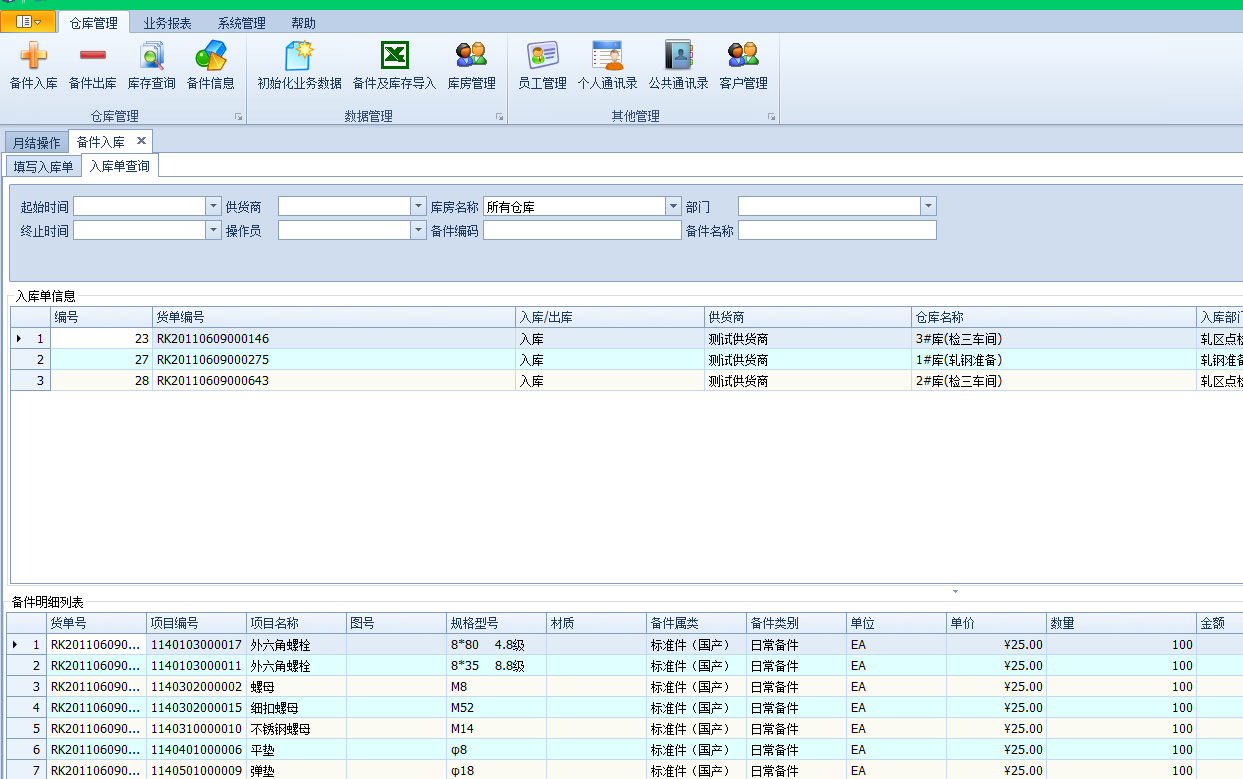Image resolution: width=1243 pixels, height=779 pixels.
Task: Click 初始化业务数据 icon
Action: (299, 56)
